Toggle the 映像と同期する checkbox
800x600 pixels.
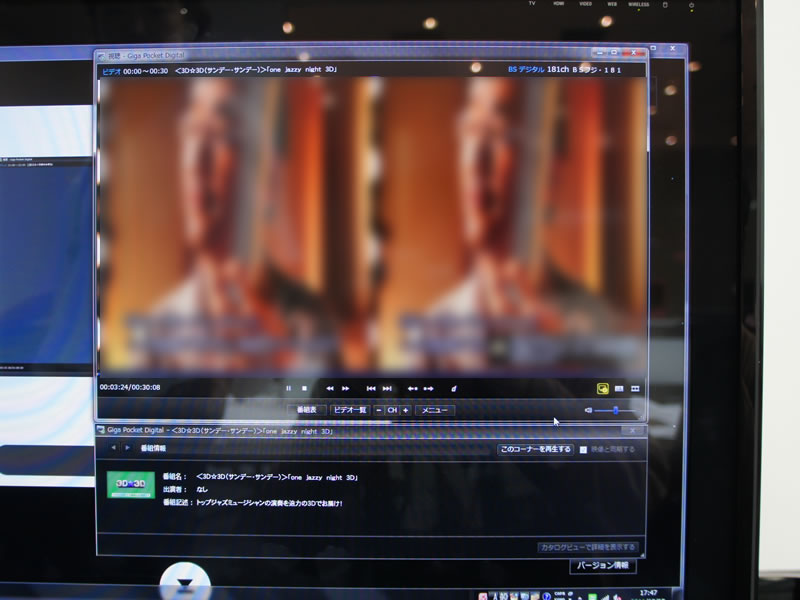[583, 449]
